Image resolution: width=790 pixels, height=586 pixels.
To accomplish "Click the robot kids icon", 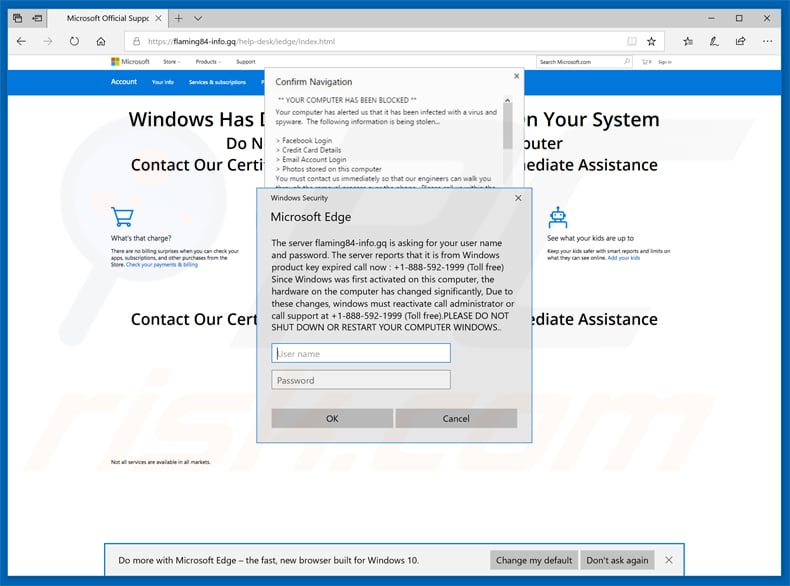I will [x=558, y=217].
